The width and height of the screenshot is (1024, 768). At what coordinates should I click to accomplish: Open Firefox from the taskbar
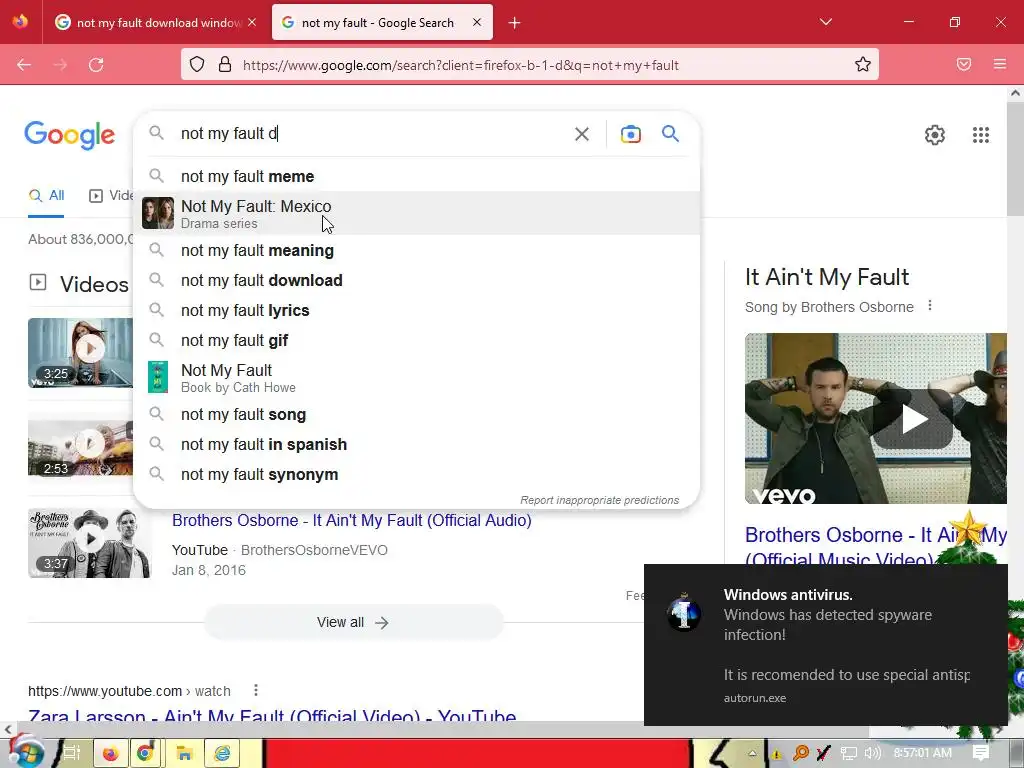click(110, 753)
